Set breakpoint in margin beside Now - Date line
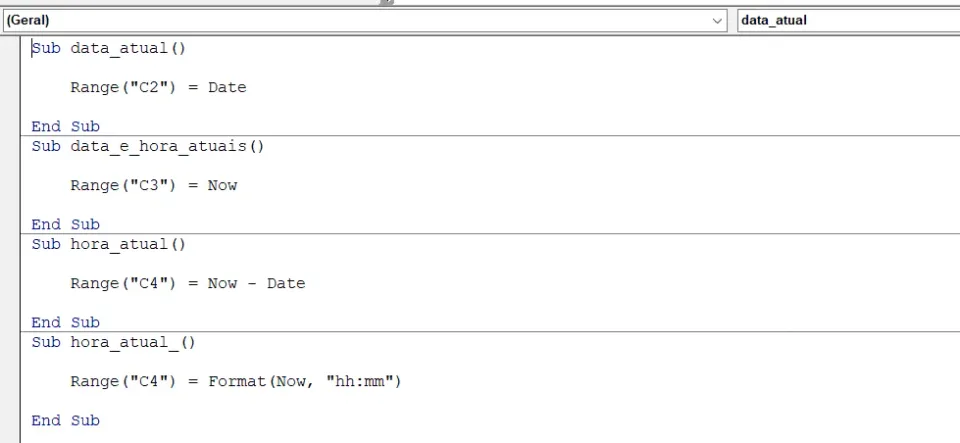Image resolution: width=960 pixels, height=443 pixels. coord(10,283)
